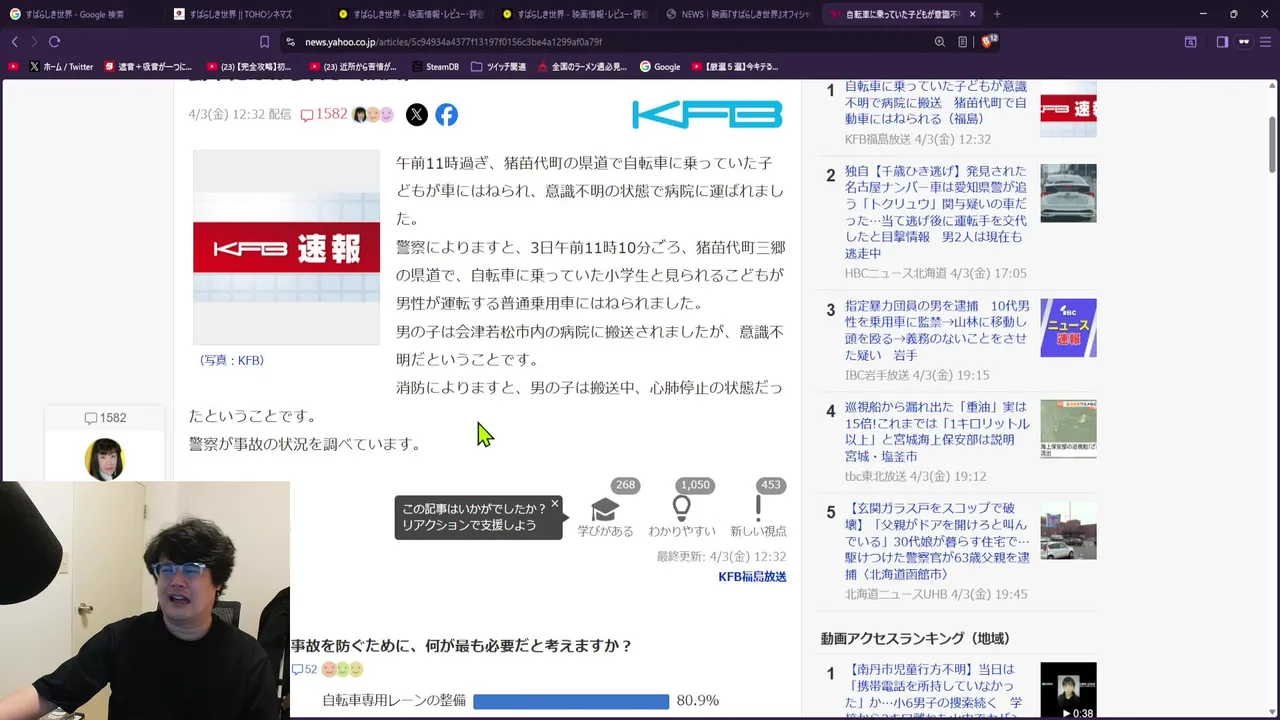This screenshot has width=1280, height=720.
Task: Open ranking 1 自転車に乗っていた子ども article
Action: pos(936,103)
